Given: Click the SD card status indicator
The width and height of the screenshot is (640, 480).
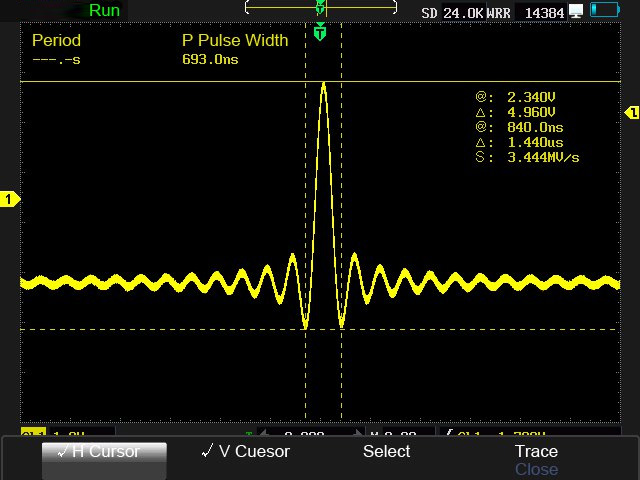Looking at the screenshot, I should tap(430, 12).
